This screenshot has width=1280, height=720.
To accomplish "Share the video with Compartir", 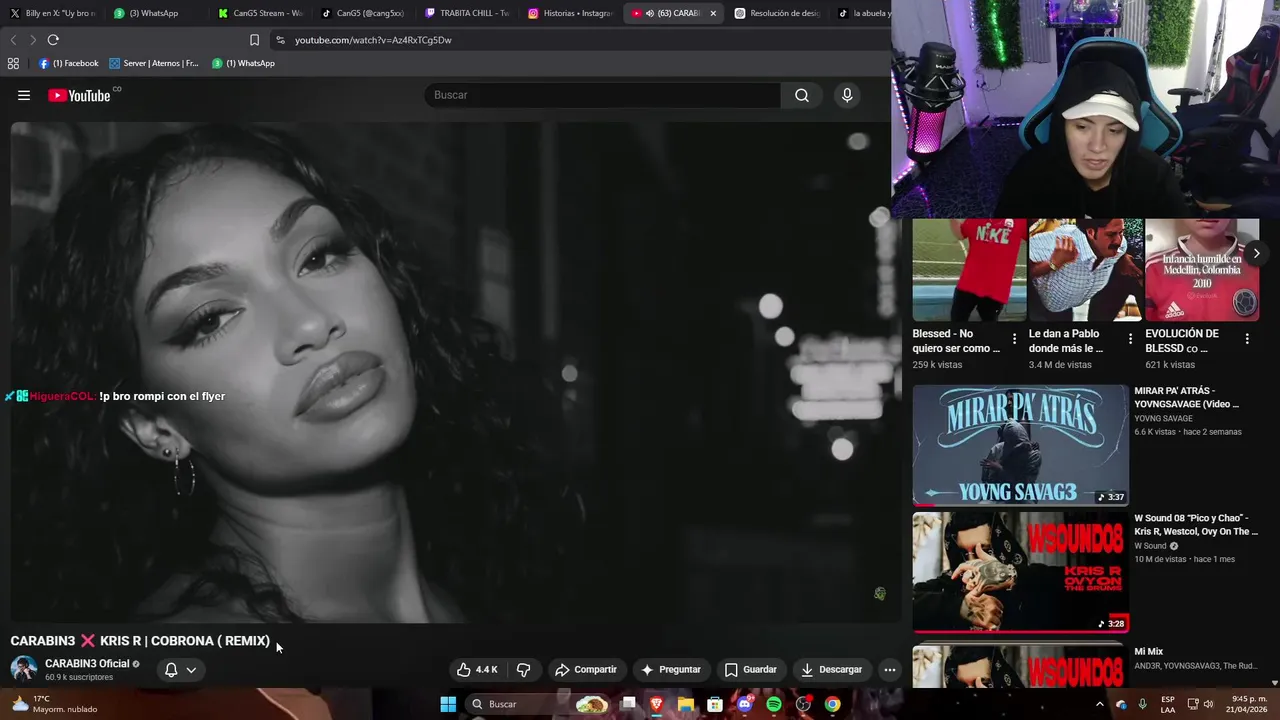I will point(586,670).
